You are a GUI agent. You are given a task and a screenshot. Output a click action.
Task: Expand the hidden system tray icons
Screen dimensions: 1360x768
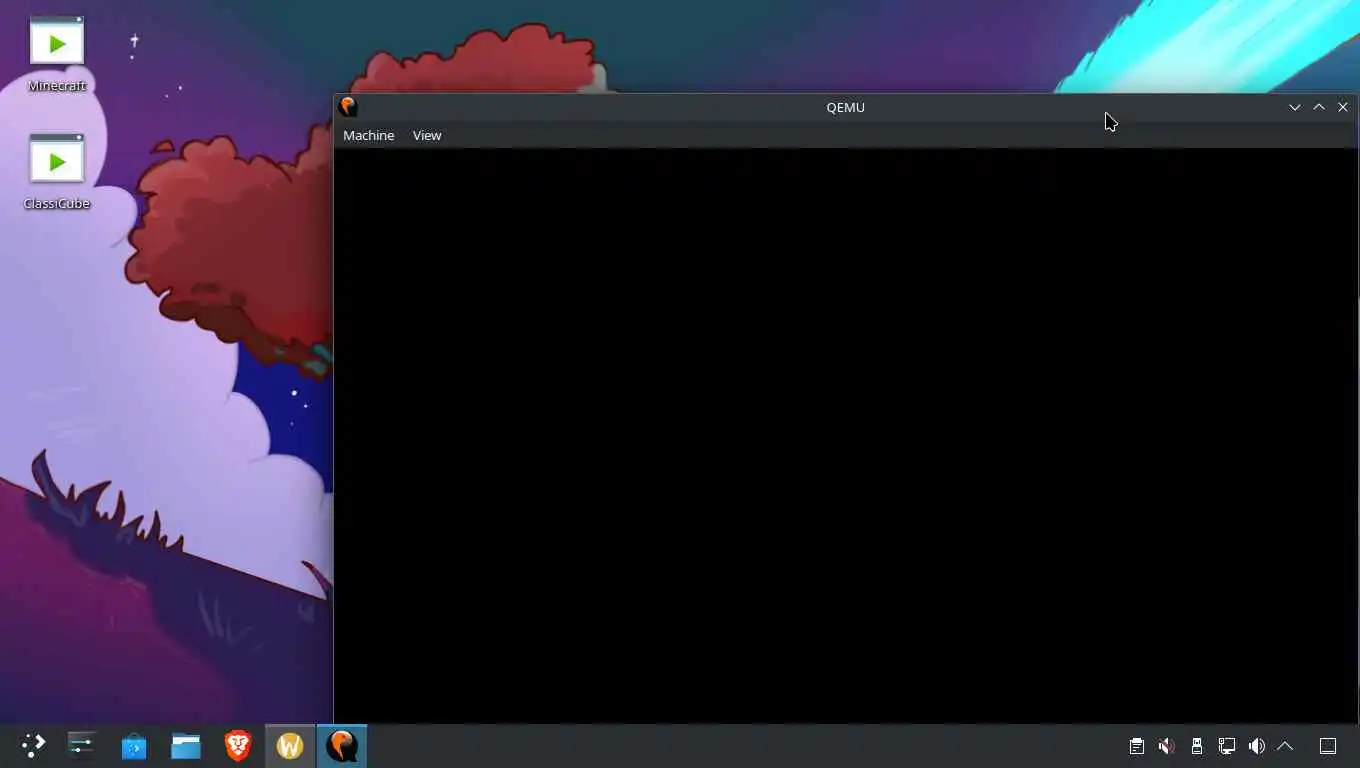[x=1286, y=746]
